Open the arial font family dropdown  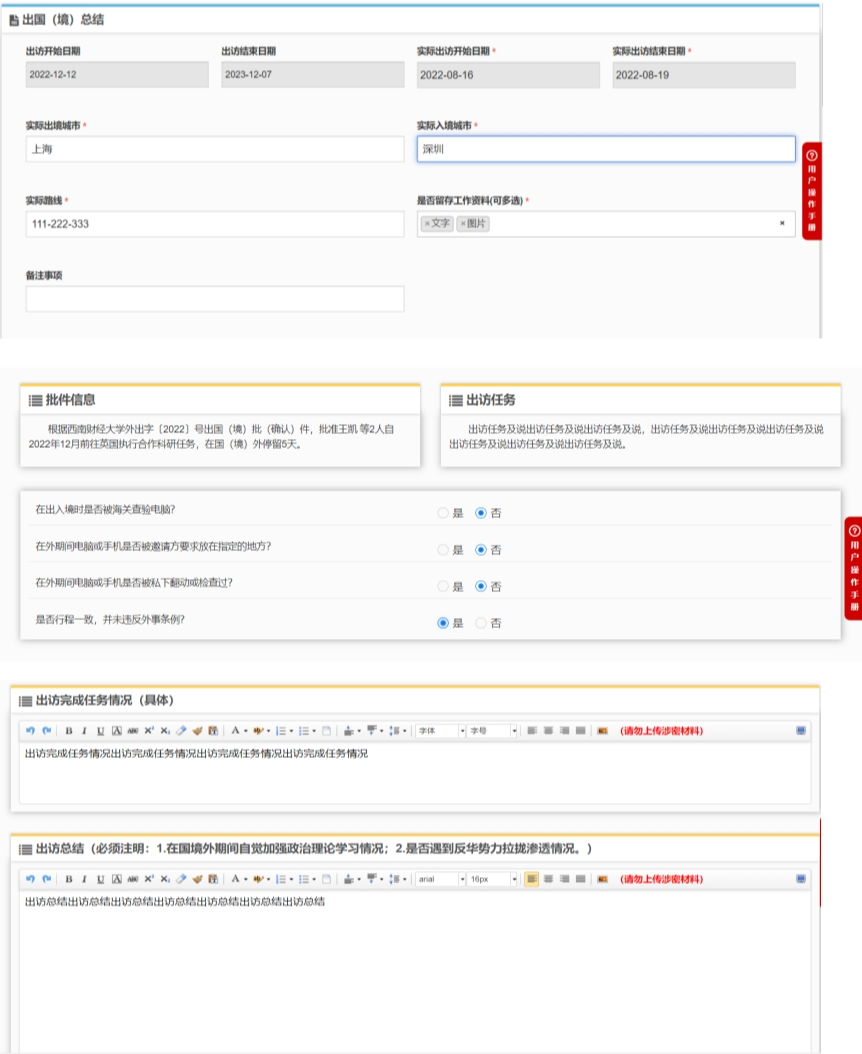(x=441, y=879)
